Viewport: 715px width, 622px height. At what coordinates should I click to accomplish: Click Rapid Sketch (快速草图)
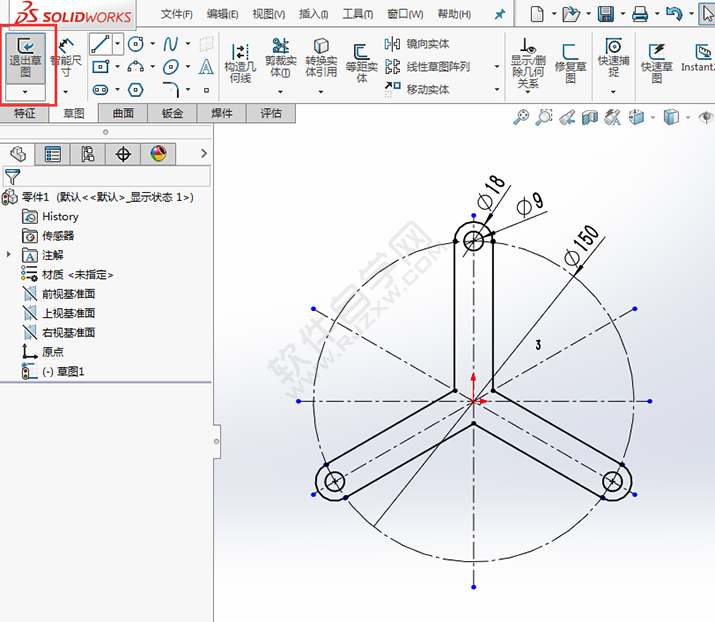[657, 64]
